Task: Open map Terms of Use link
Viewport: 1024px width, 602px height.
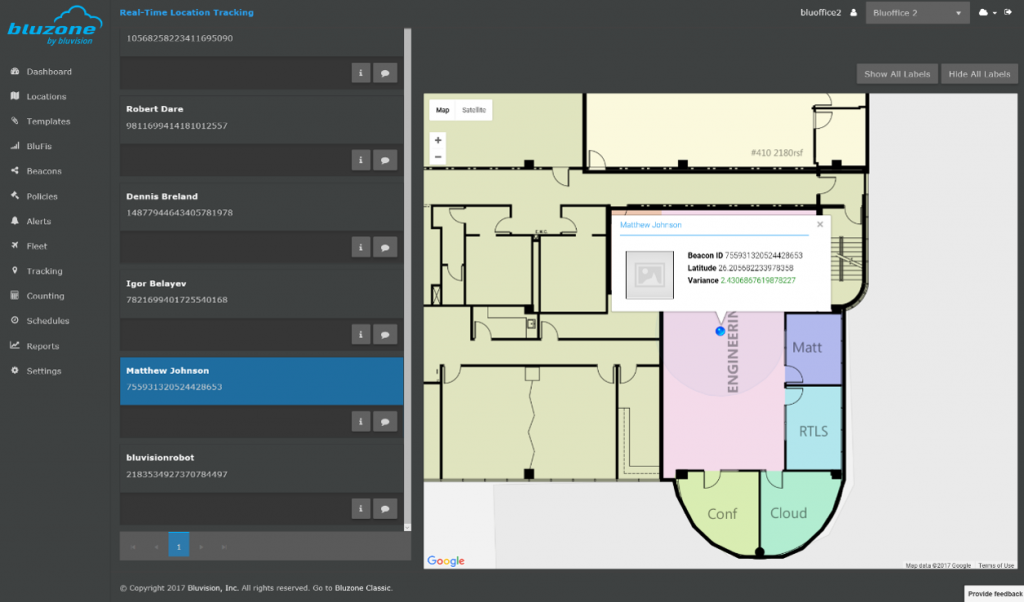Action: (996, 565)
